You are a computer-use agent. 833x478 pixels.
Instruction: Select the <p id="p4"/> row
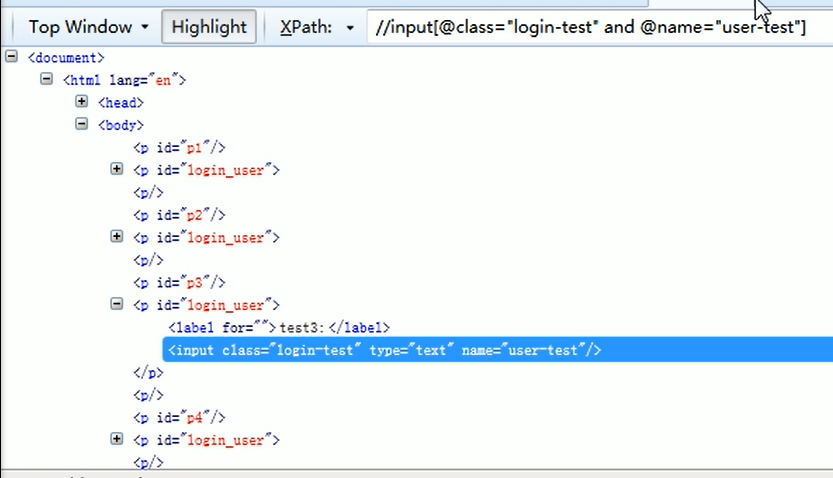(x=180, y=417)
